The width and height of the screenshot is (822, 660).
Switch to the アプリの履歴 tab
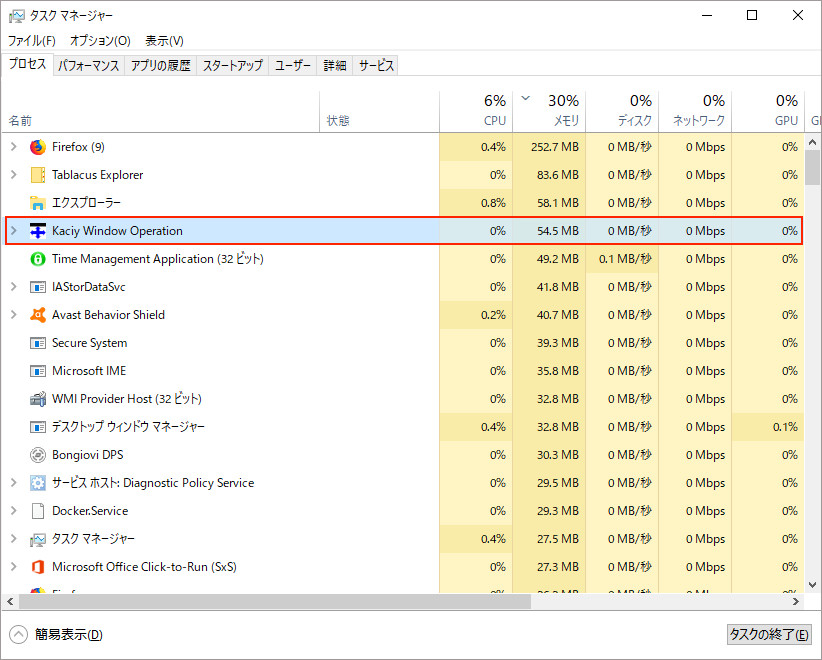(x=160, y=66)
